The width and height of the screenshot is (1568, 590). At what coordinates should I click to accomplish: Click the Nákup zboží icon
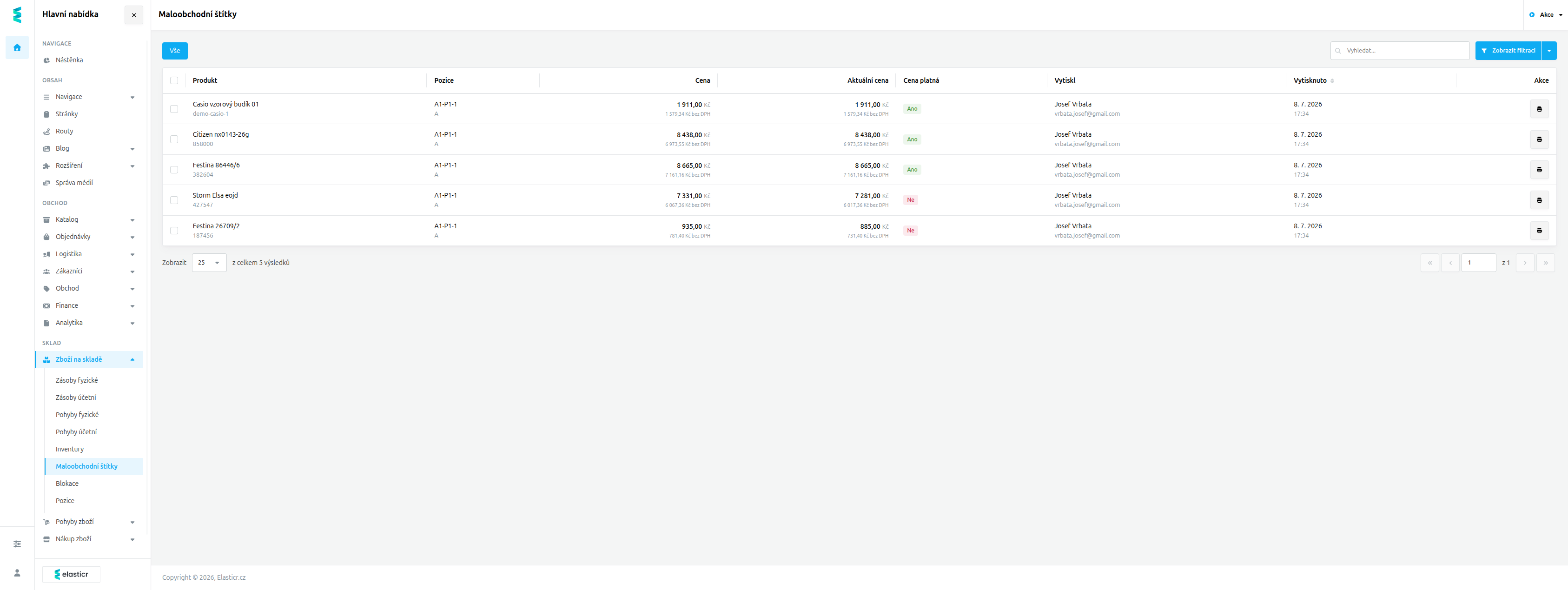(46, 539)
